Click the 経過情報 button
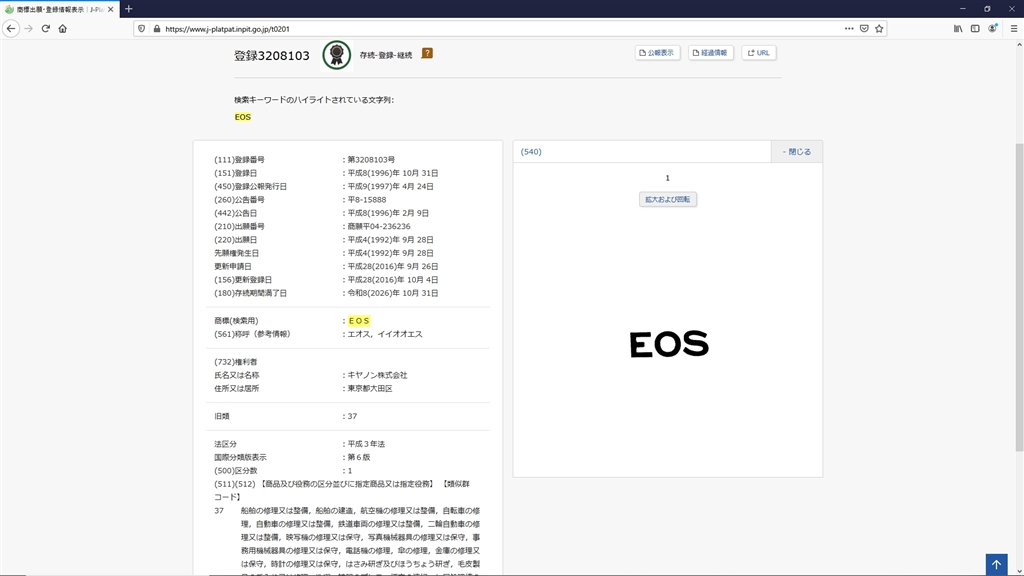This screenshot has height=576, width=1024. click(711, 53)
